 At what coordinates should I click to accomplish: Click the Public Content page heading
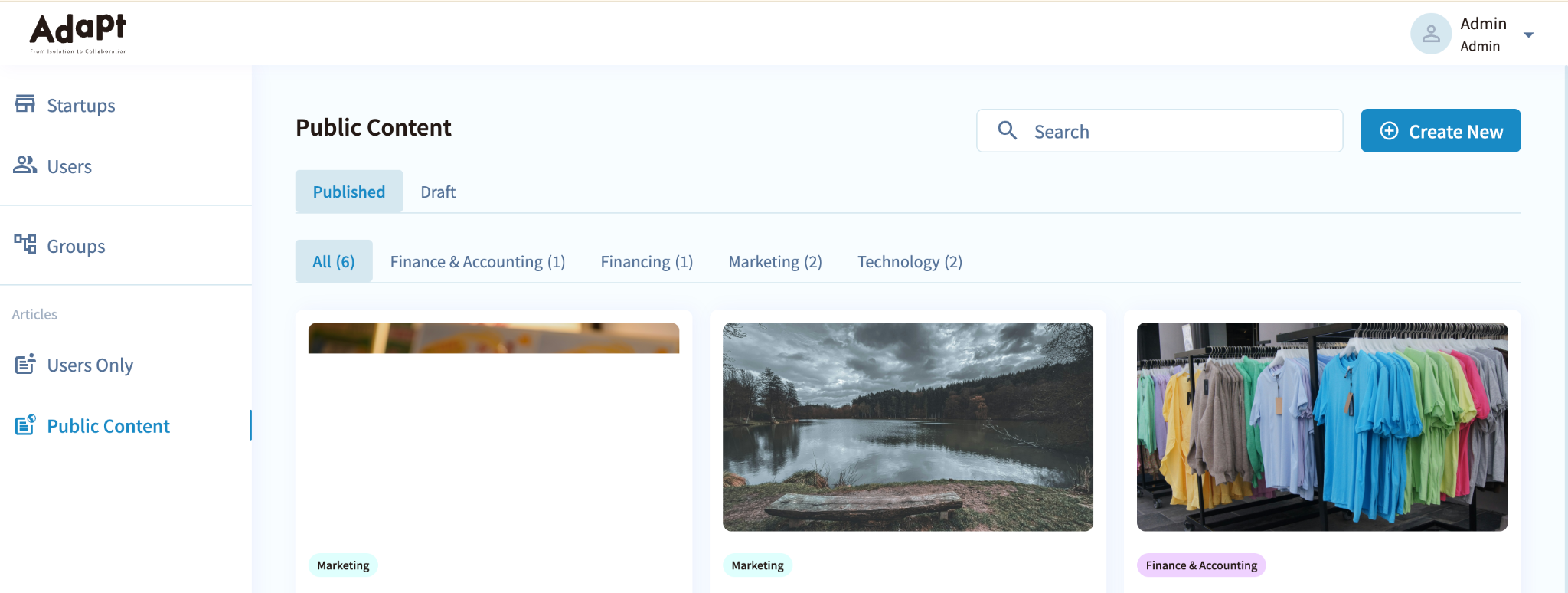point(374,127)
